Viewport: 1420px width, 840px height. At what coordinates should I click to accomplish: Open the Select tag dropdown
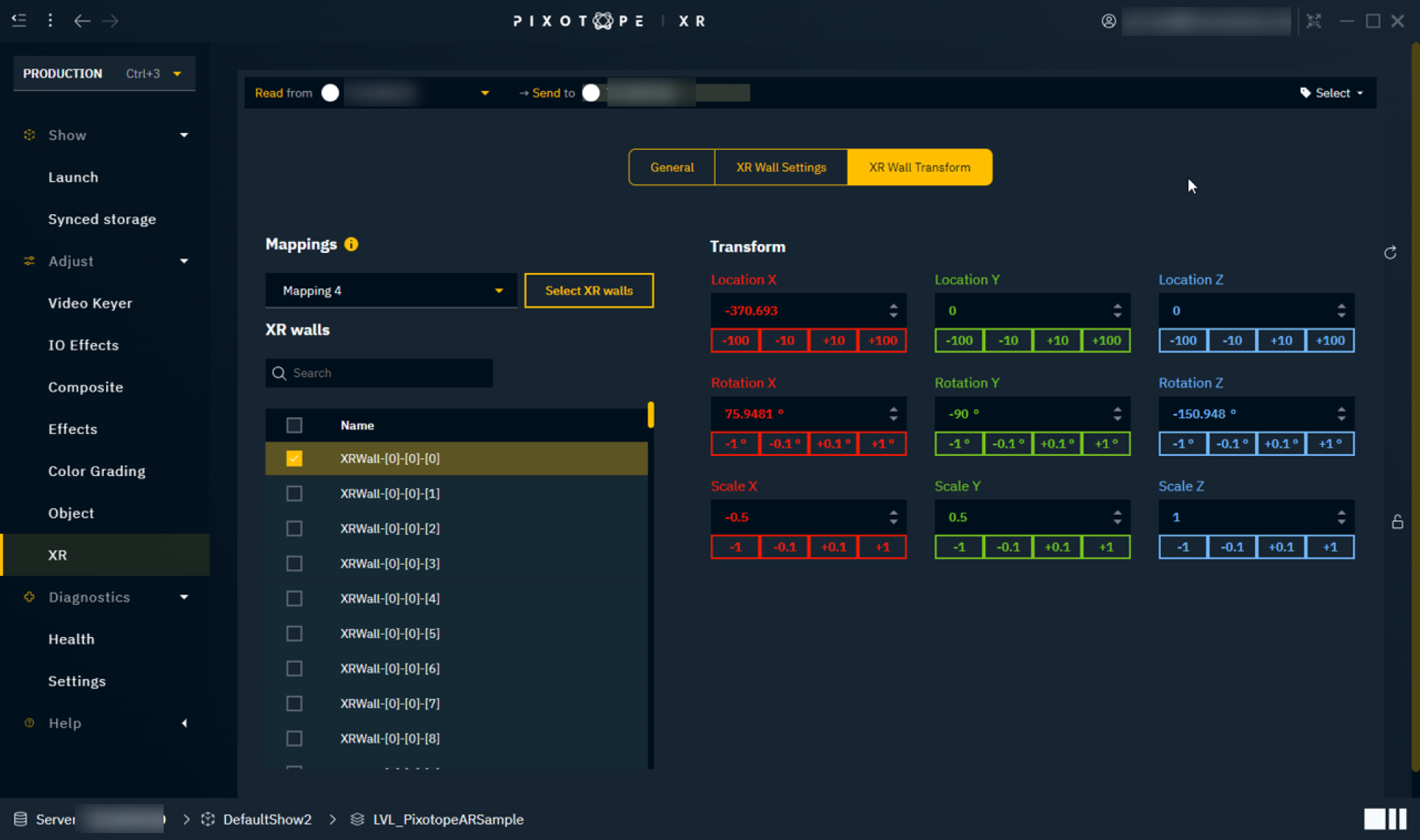click(1331, 93)
